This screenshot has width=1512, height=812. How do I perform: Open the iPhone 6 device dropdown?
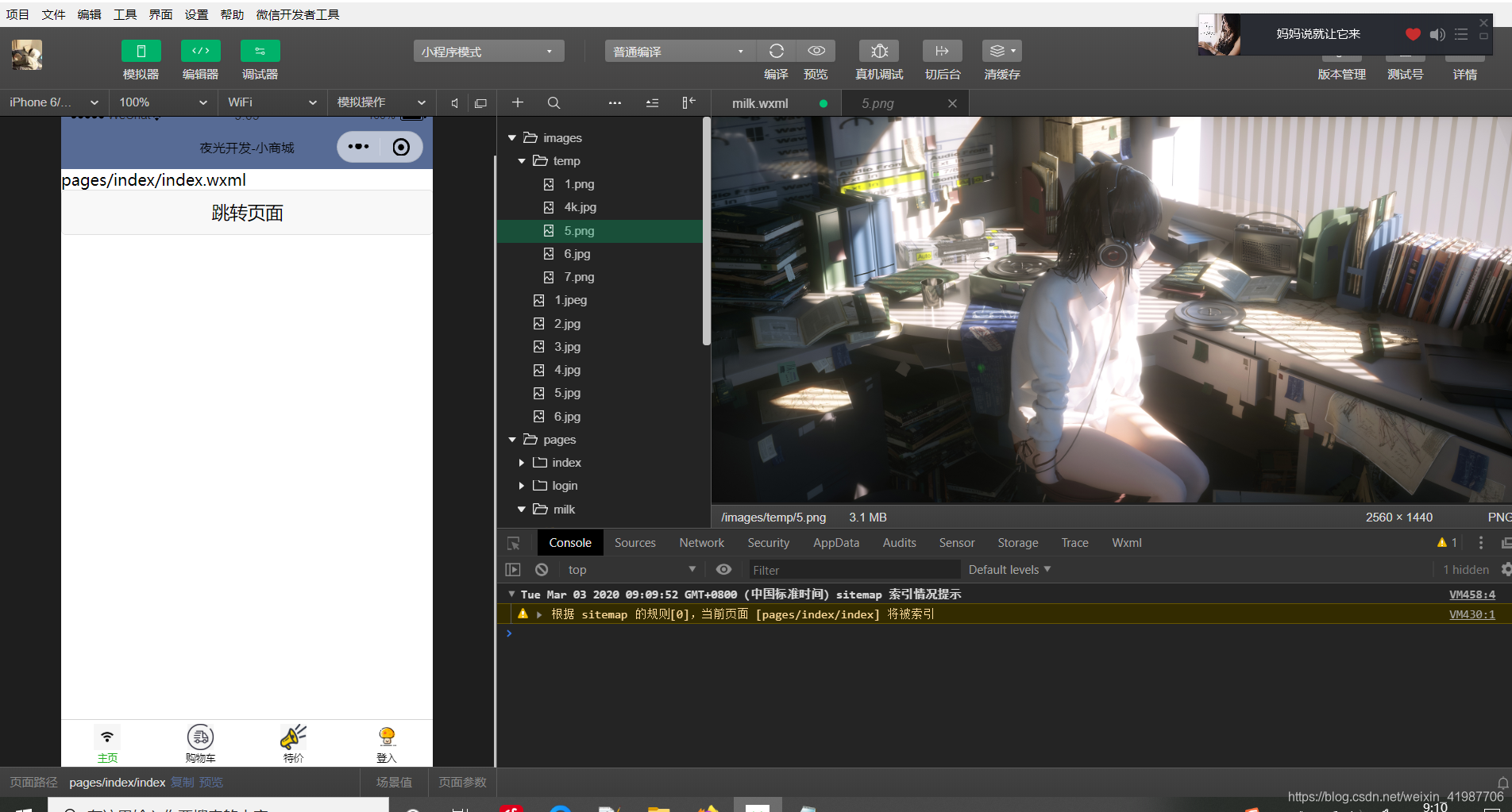tap(53, 102)
